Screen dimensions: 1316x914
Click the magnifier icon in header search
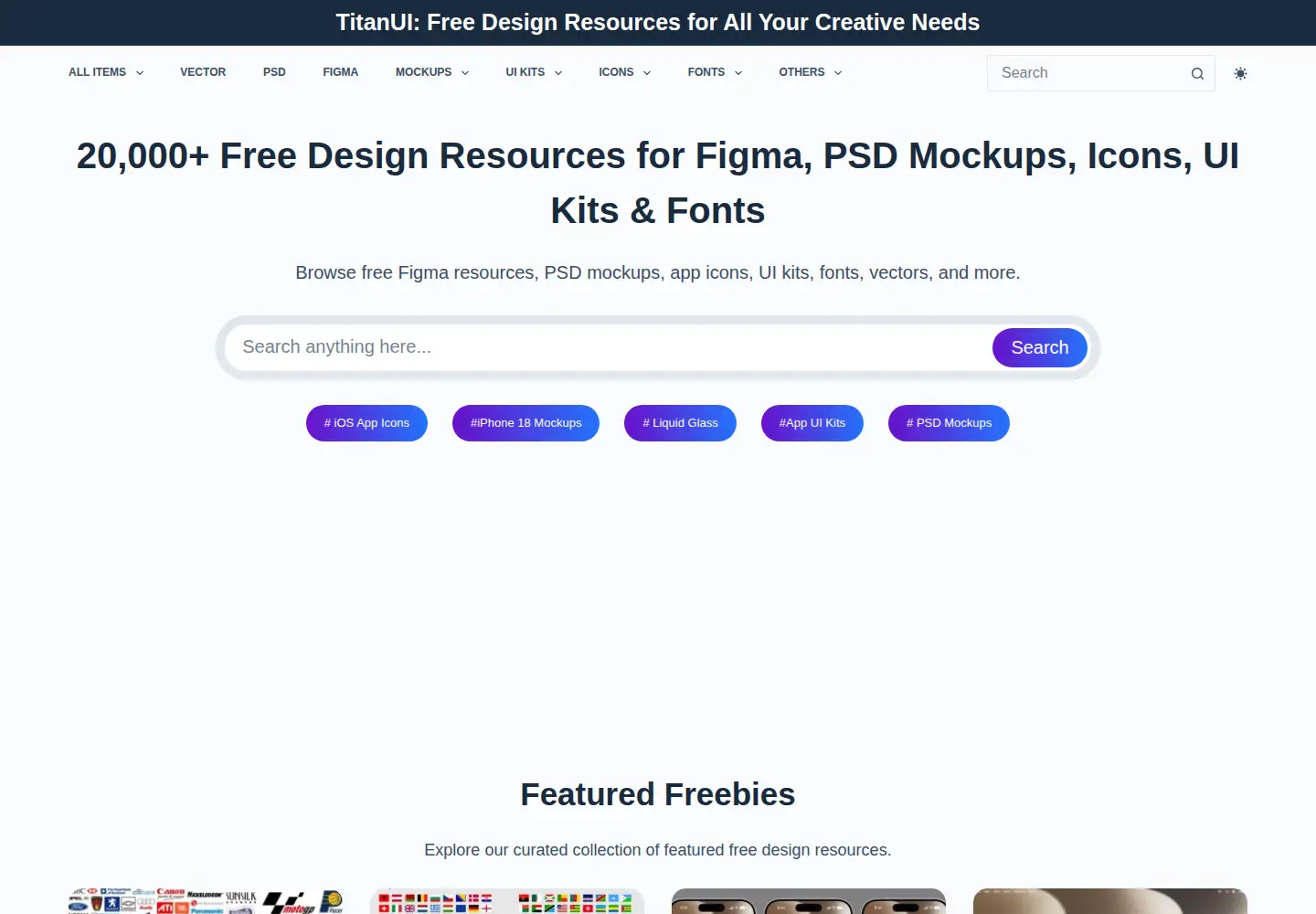click(x=1197, y=74)
